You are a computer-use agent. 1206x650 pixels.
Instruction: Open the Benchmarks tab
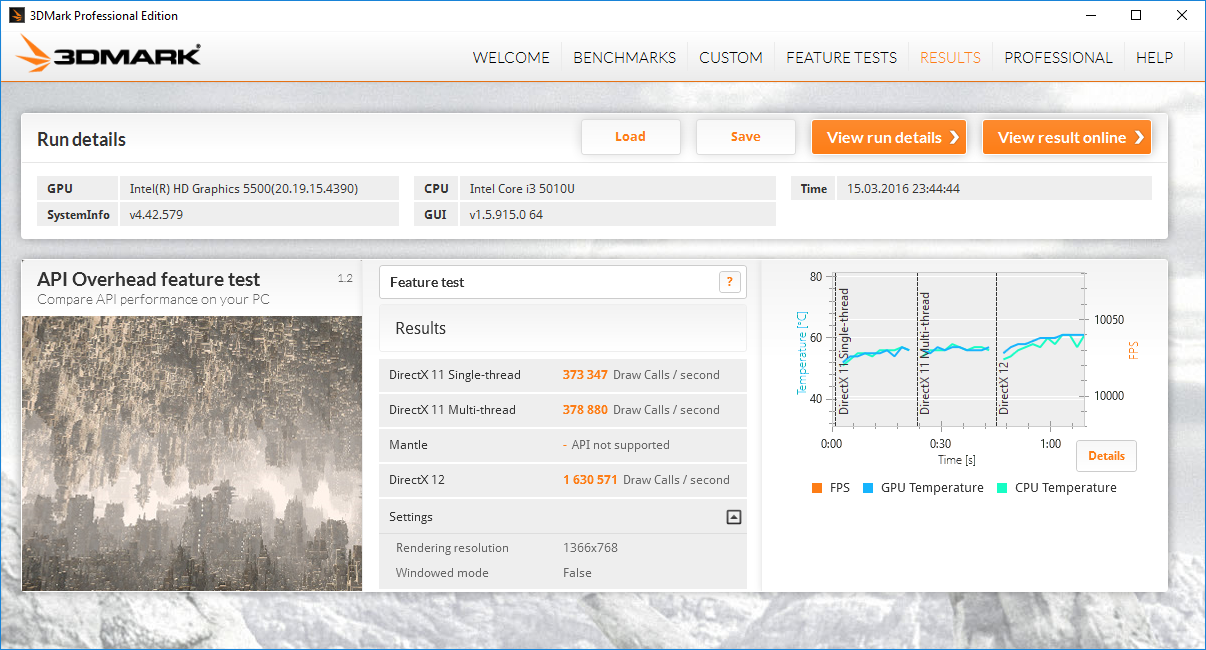[x=624, y=58]
